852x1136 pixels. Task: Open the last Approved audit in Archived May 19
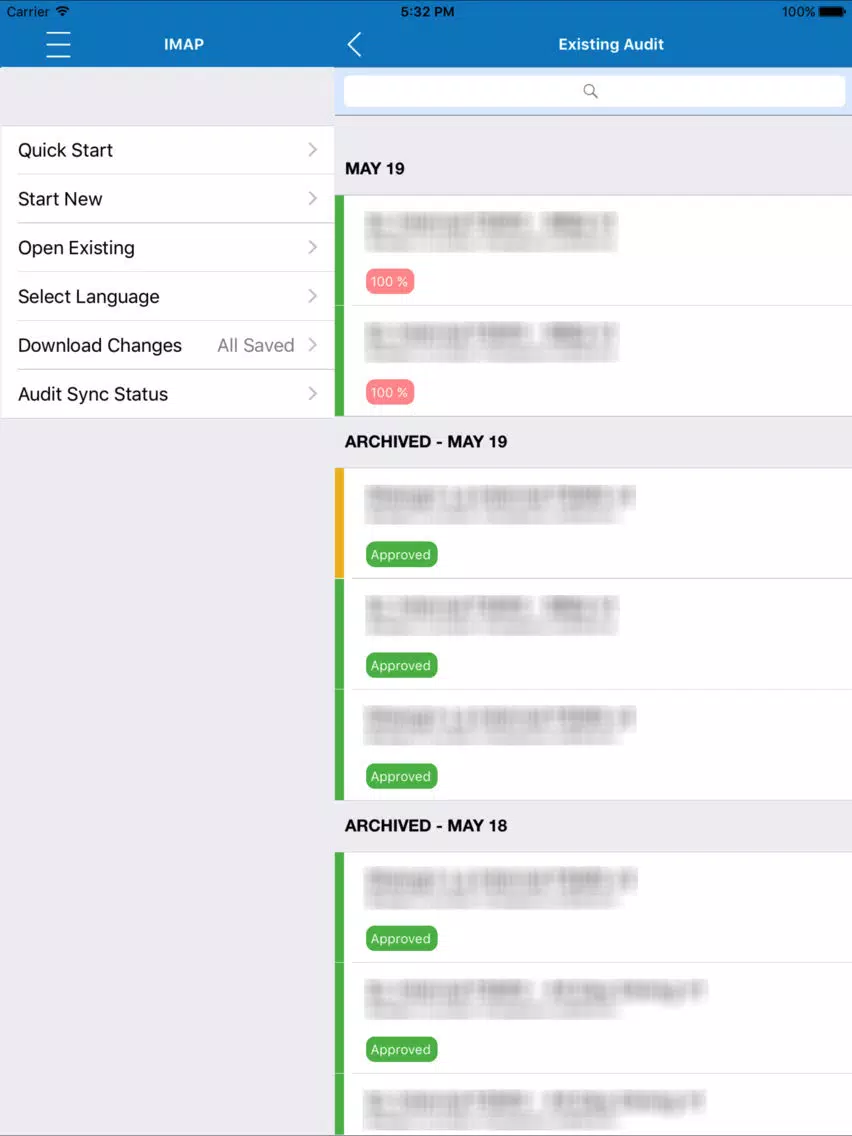598,745
